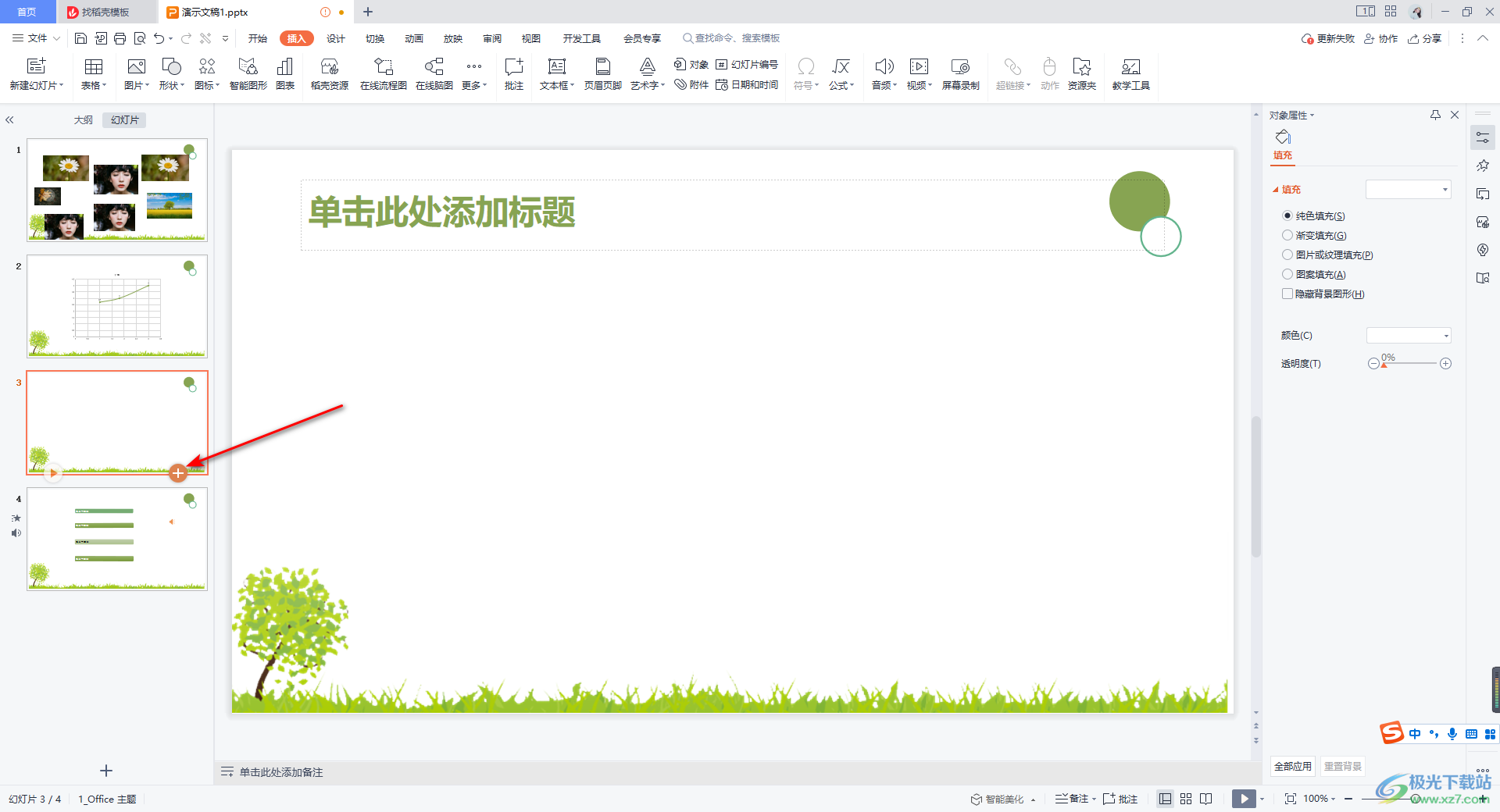Image resolution: width=1500 pixels, height=812 pixels.
Task: Click add slide at panel bottom
Action: coord(106,771)
